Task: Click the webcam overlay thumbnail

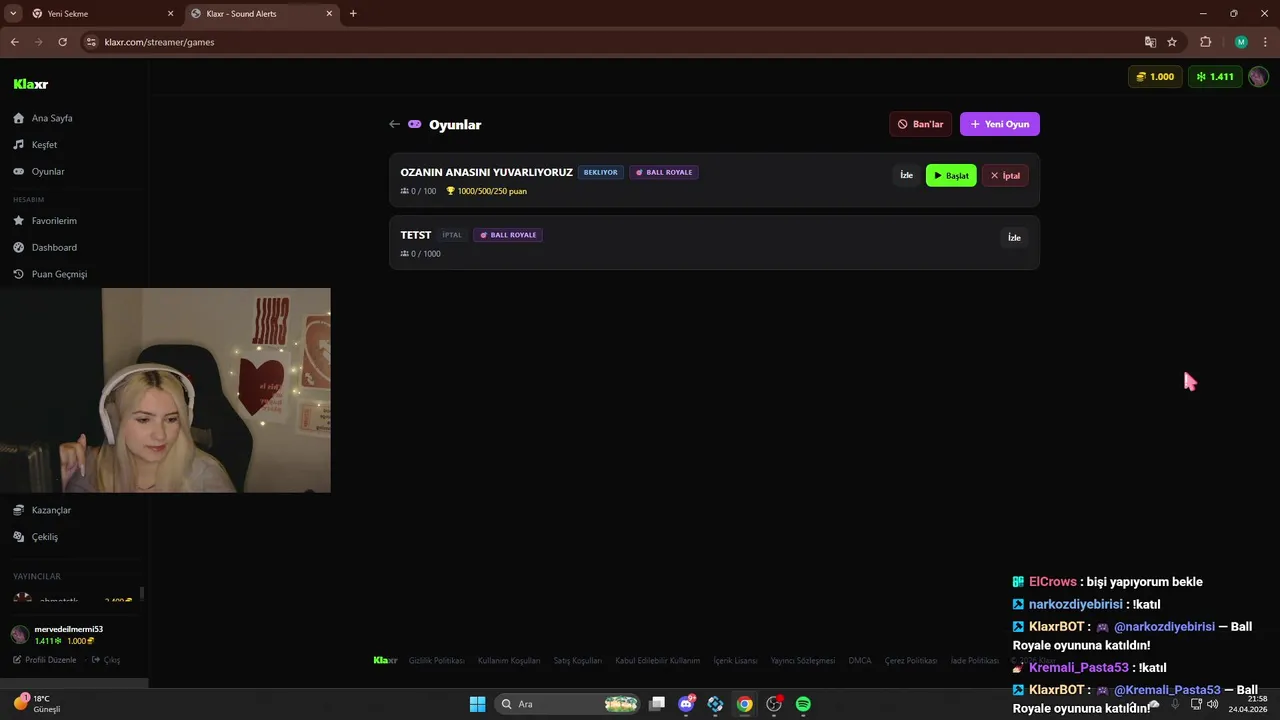Action: (165, 390)
